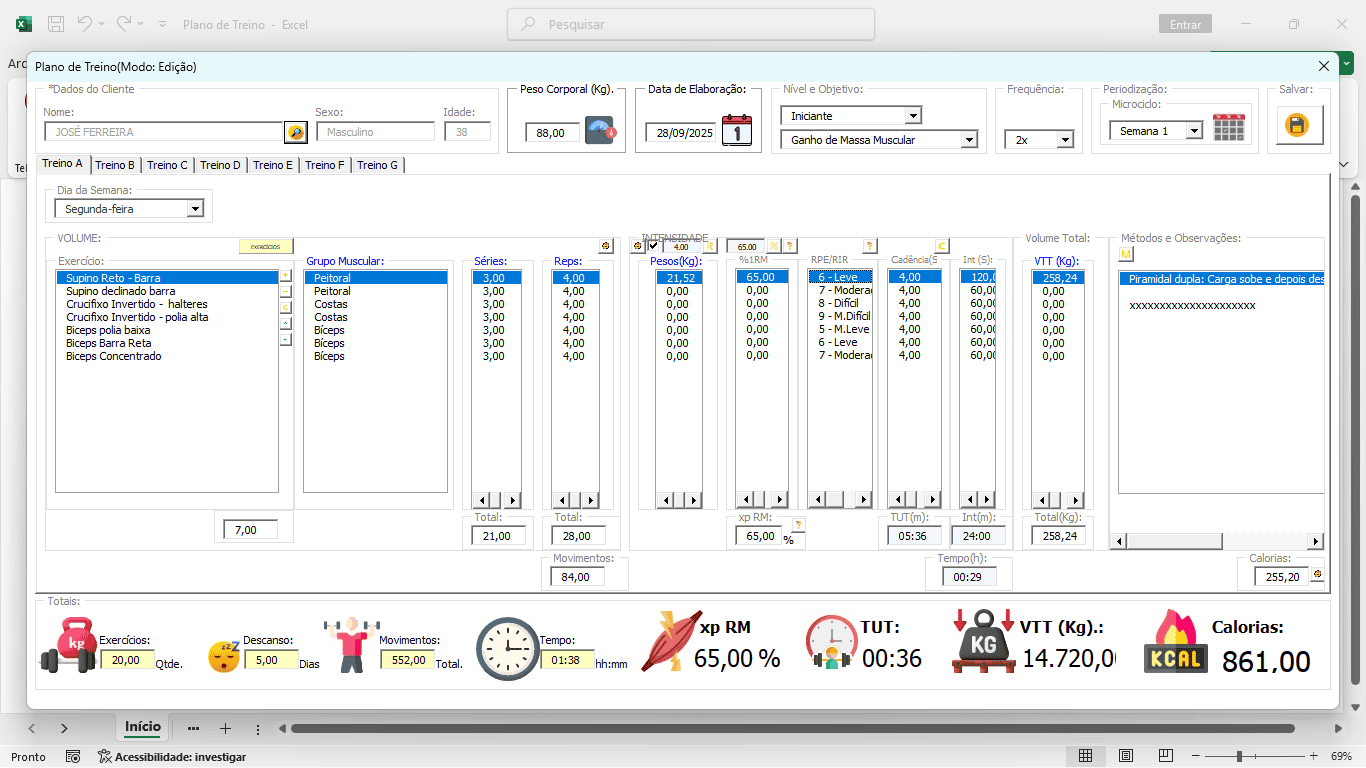Open the microcycle calendar grid icon

click(x=1228, y=128)
